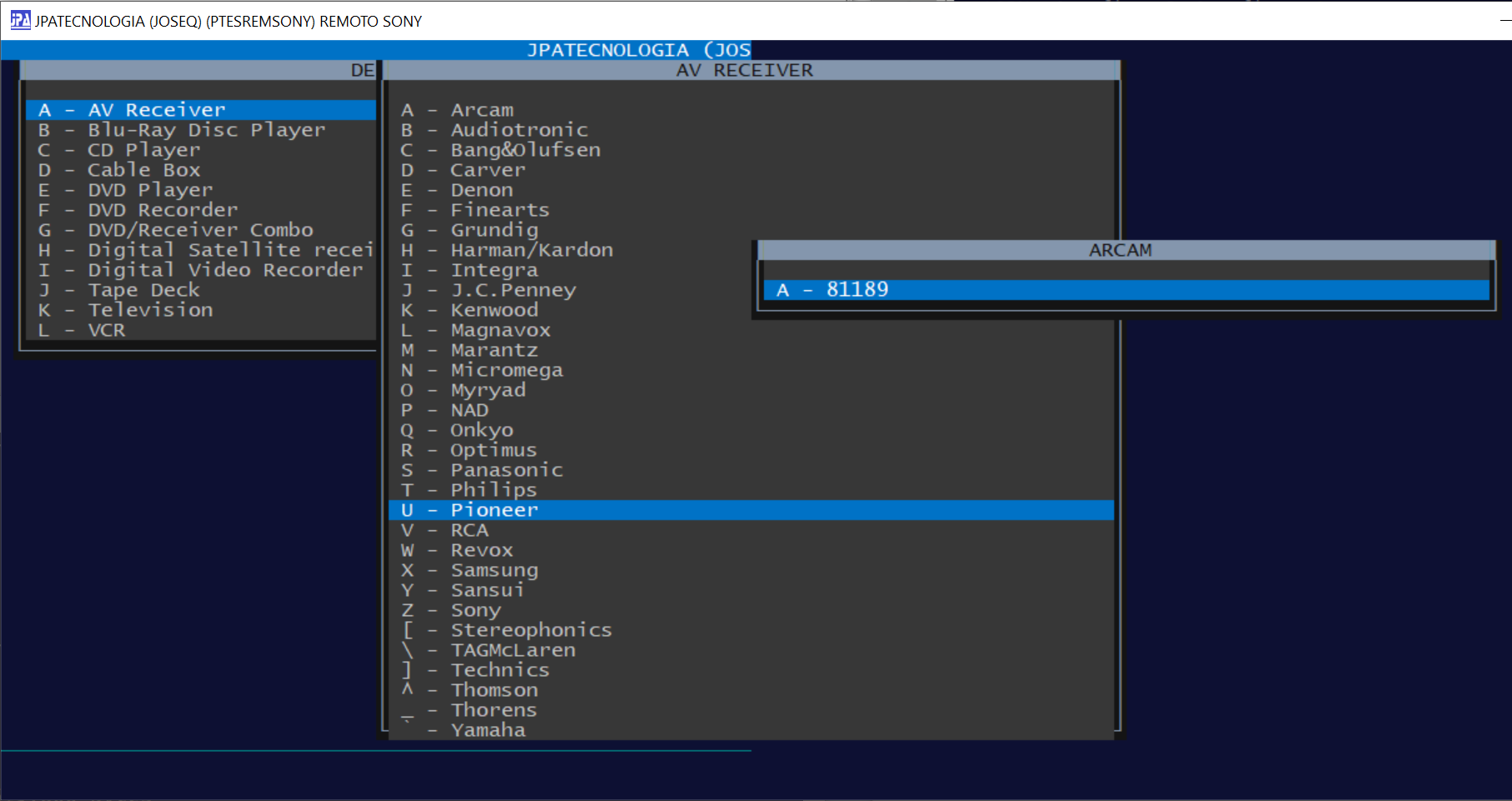
Task: Pick DVD Player from device list
Action: pos(201,190)
